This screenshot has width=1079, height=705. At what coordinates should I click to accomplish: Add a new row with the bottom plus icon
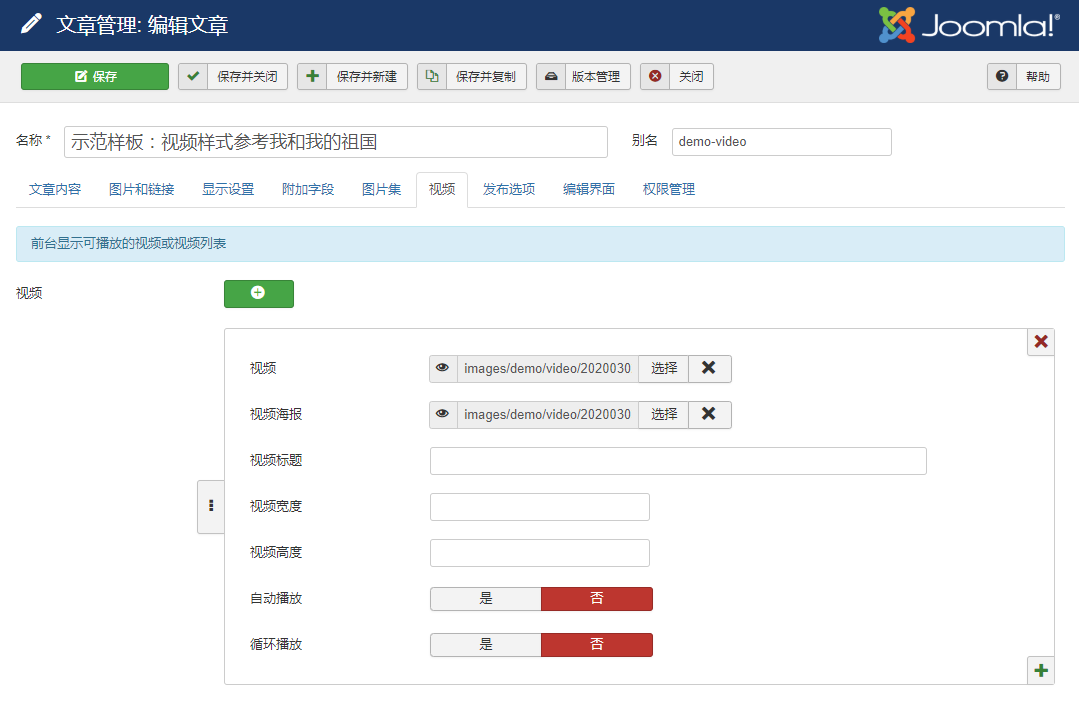[1041, 670]
